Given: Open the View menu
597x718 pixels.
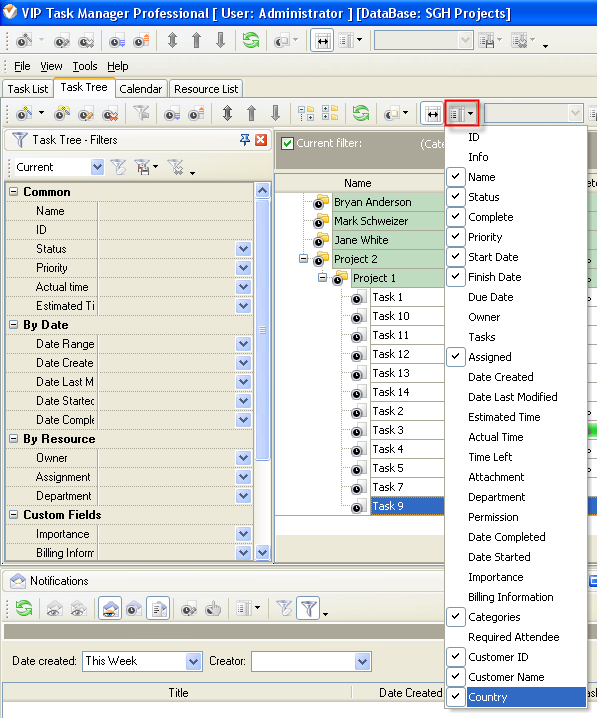Looking at the screenshot, I should pos(51,66).
